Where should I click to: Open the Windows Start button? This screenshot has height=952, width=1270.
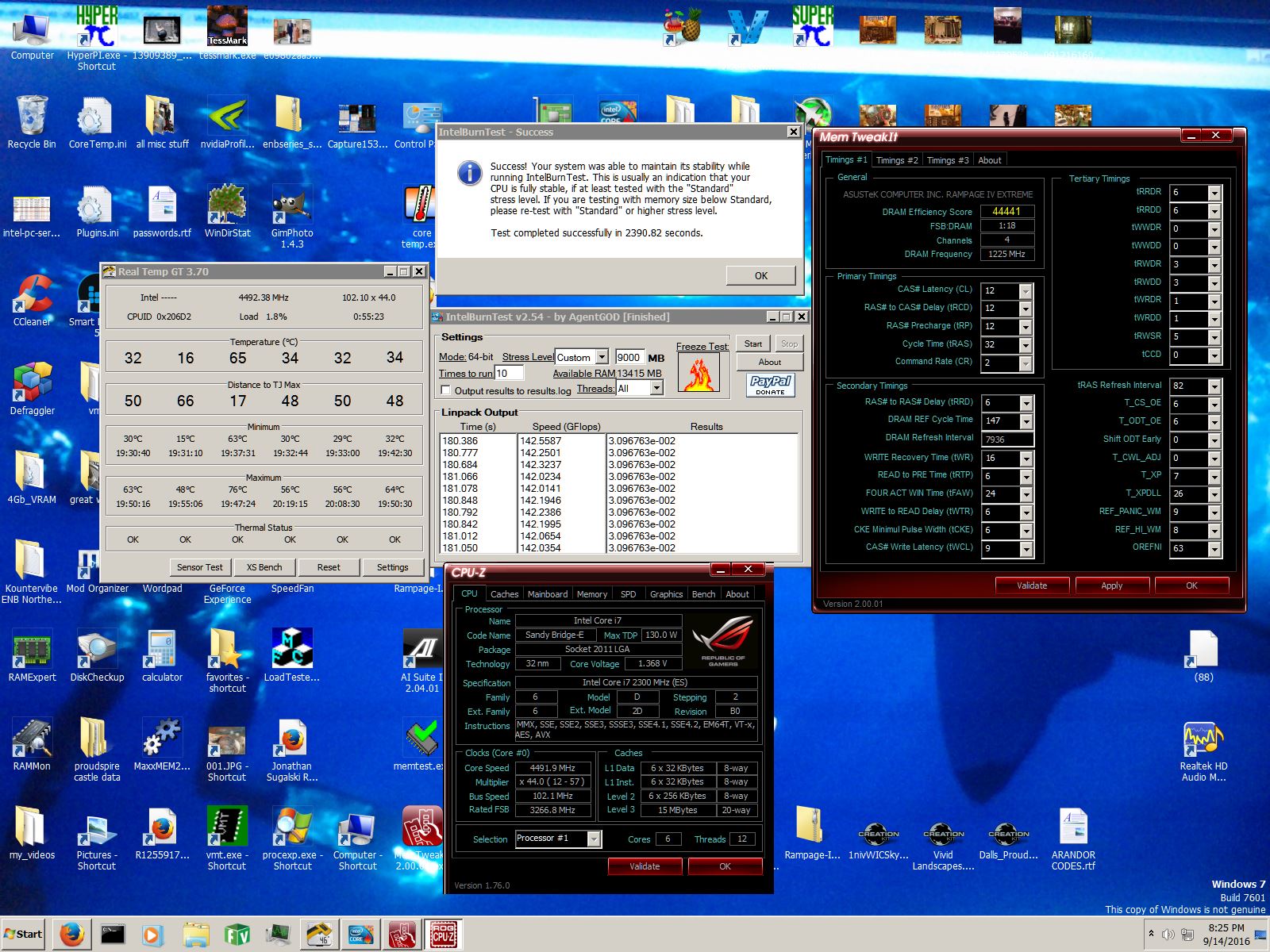tap(23, 935)
